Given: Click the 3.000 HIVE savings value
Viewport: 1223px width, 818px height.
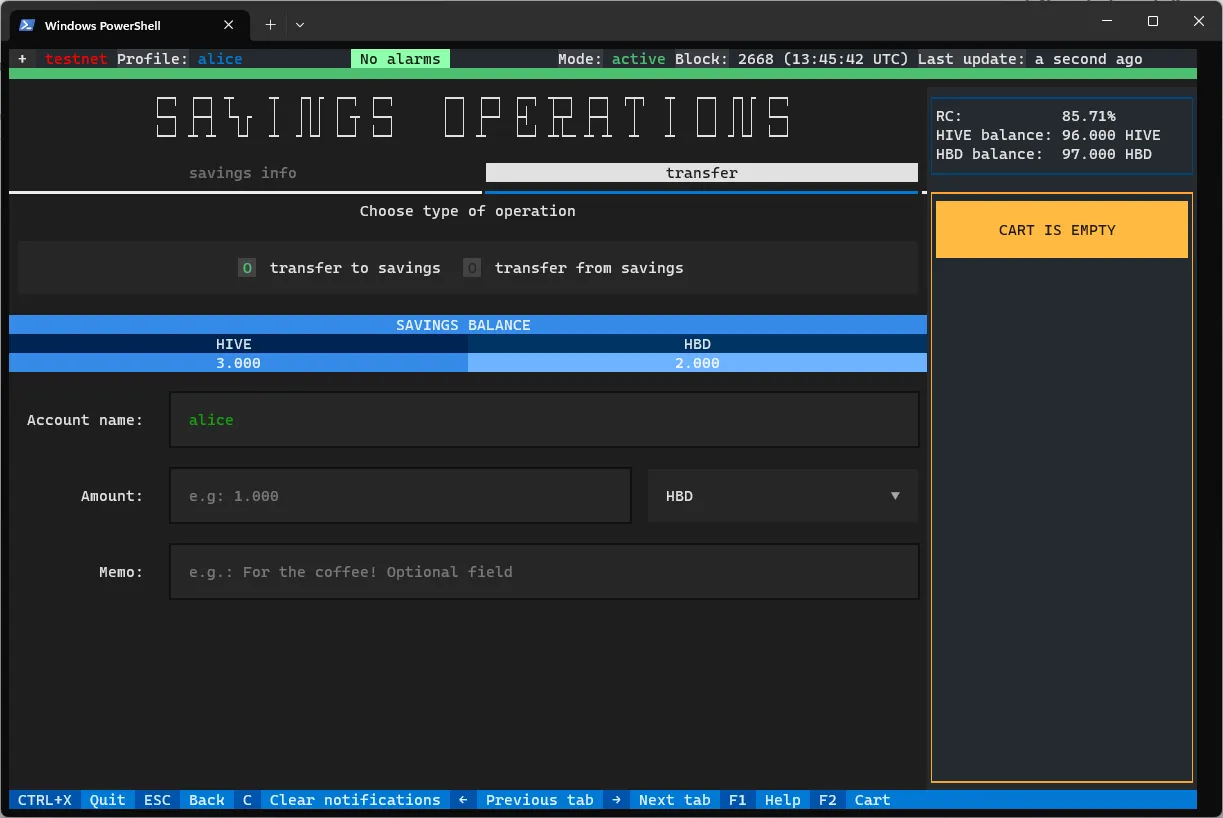Looking at the screenshot, I should (238, 363).
